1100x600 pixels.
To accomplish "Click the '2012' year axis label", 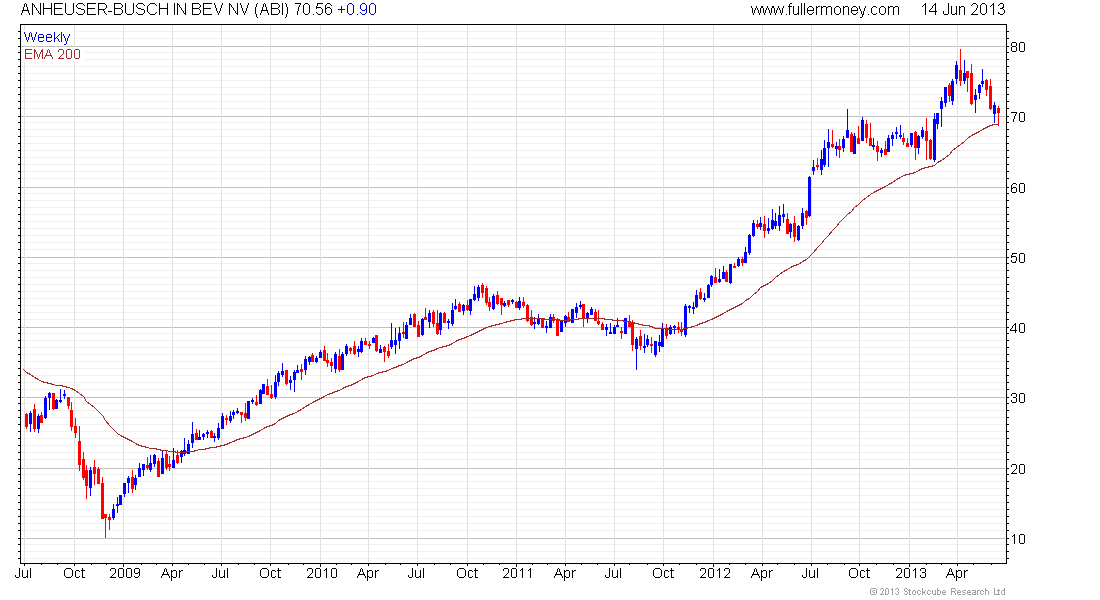I will point(715,573).
